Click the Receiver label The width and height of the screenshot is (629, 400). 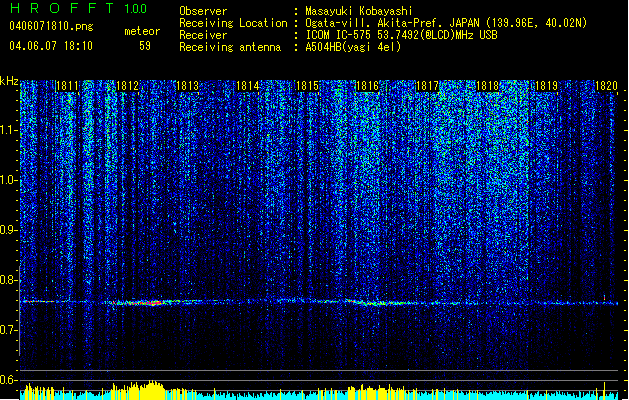pos(203,35)
